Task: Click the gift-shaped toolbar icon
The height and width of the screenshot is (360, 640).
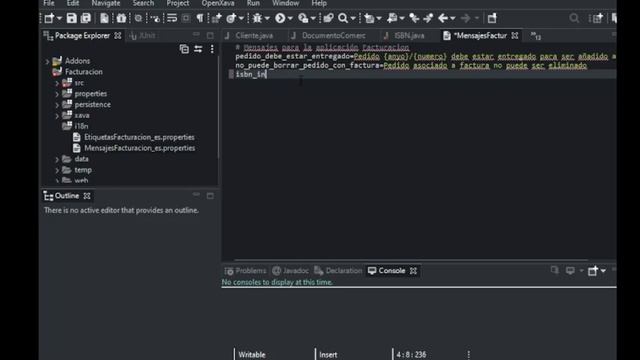Action: (121, 18)
